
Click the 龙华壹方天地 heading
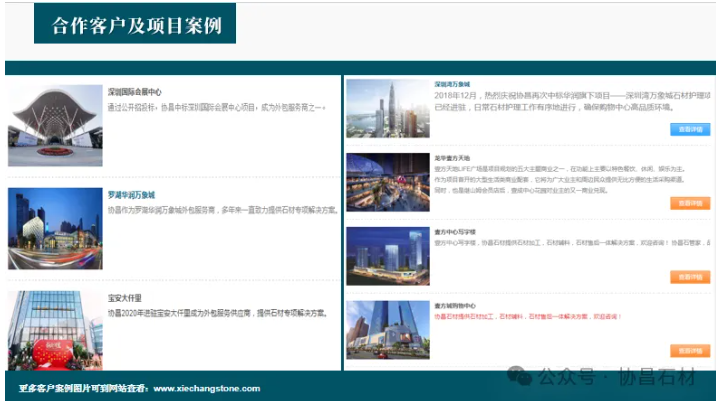pos(452,158)
